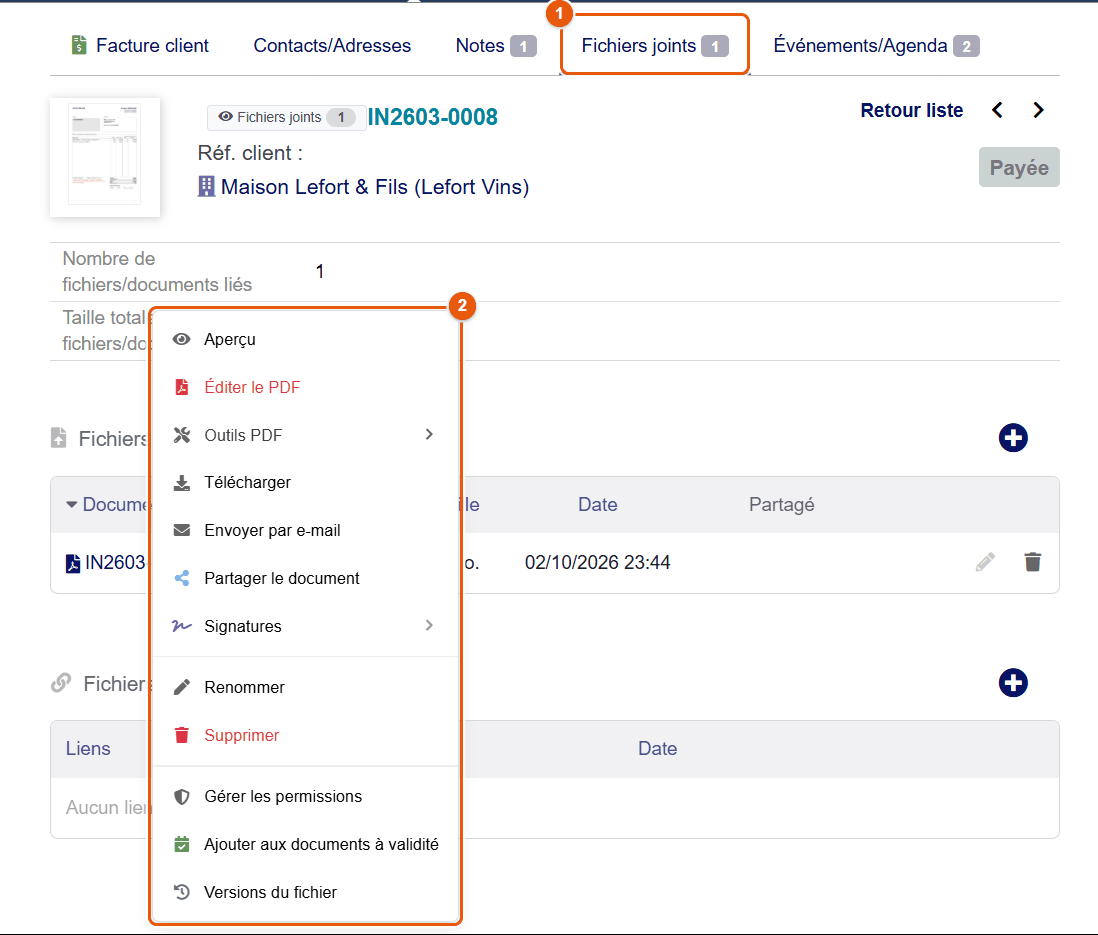The width and height of the screenshot is (1098, 935).
Task: Click the pencil icon beside Renommer
Action: 181,687
